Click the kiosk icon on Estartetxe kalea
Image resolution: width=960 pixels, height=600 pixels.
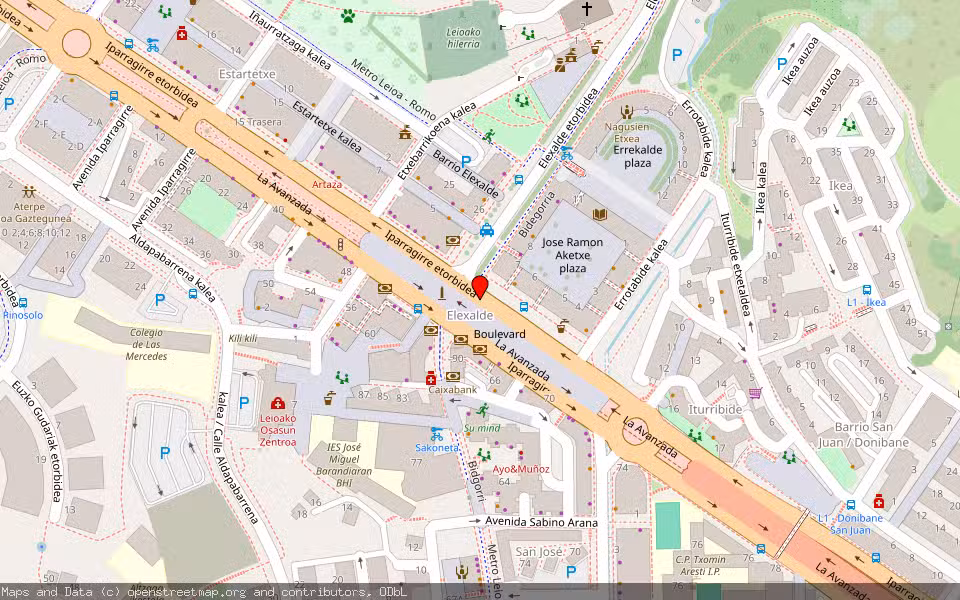click(x=405, y=132)
